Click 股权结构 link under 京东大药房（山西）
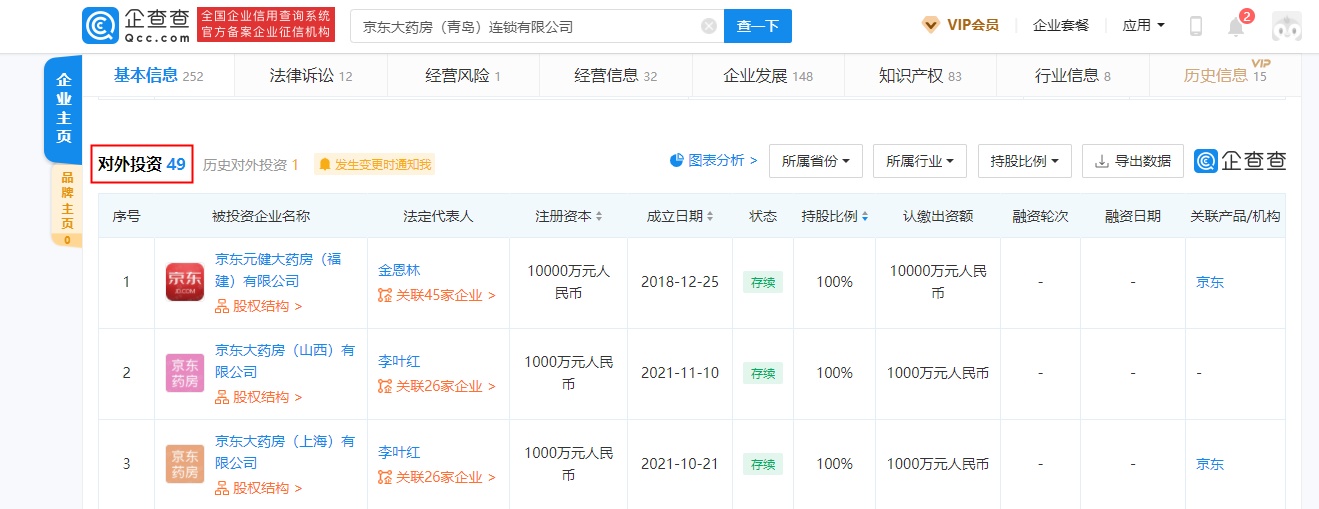The image size is (1319, 509). pos(259,397)
